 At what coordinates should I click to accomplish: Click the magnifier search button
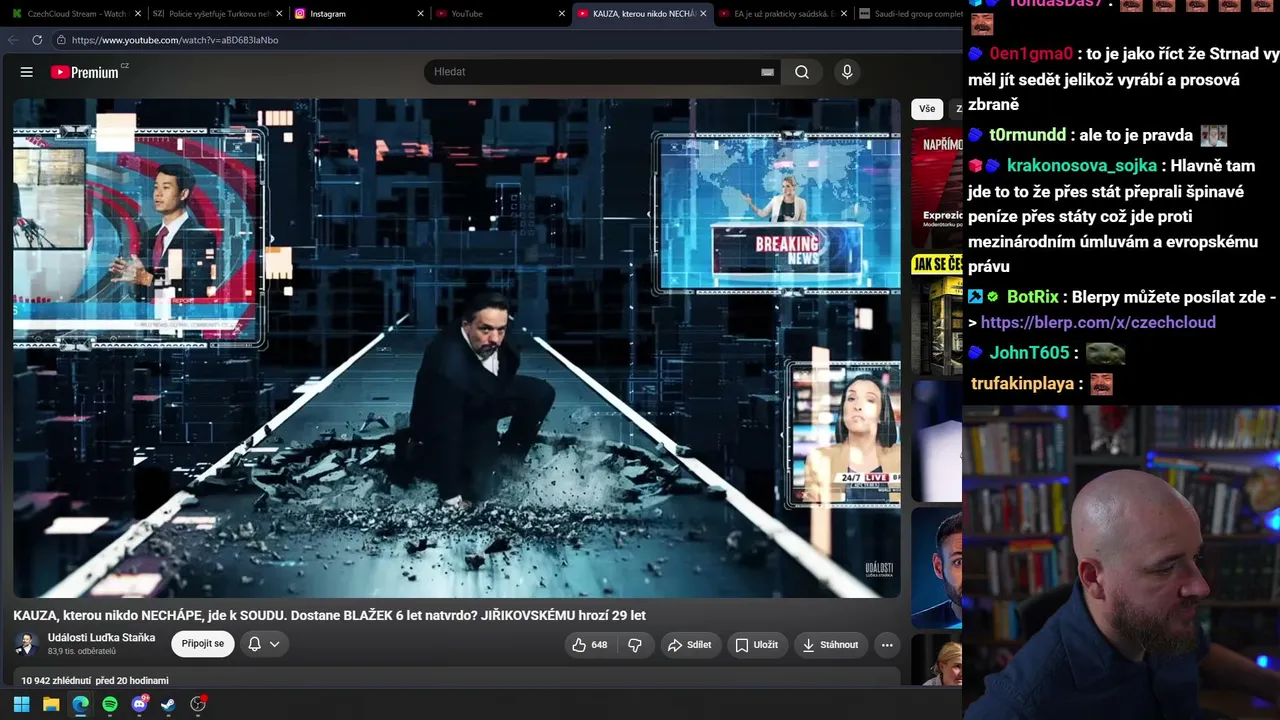(802, 72)
